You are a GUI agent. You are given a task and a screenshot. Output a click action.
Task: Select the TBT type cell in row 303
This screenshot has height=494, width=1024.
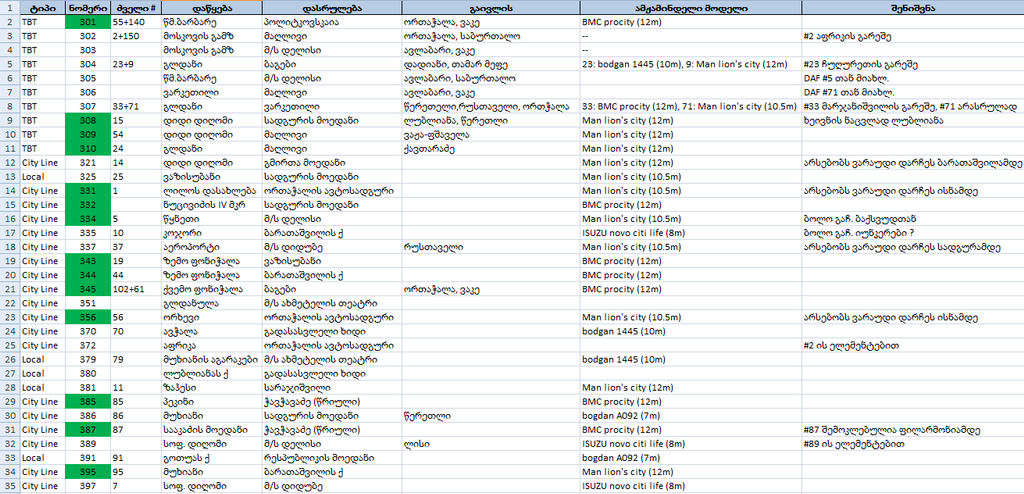click(x=42, y=50)
